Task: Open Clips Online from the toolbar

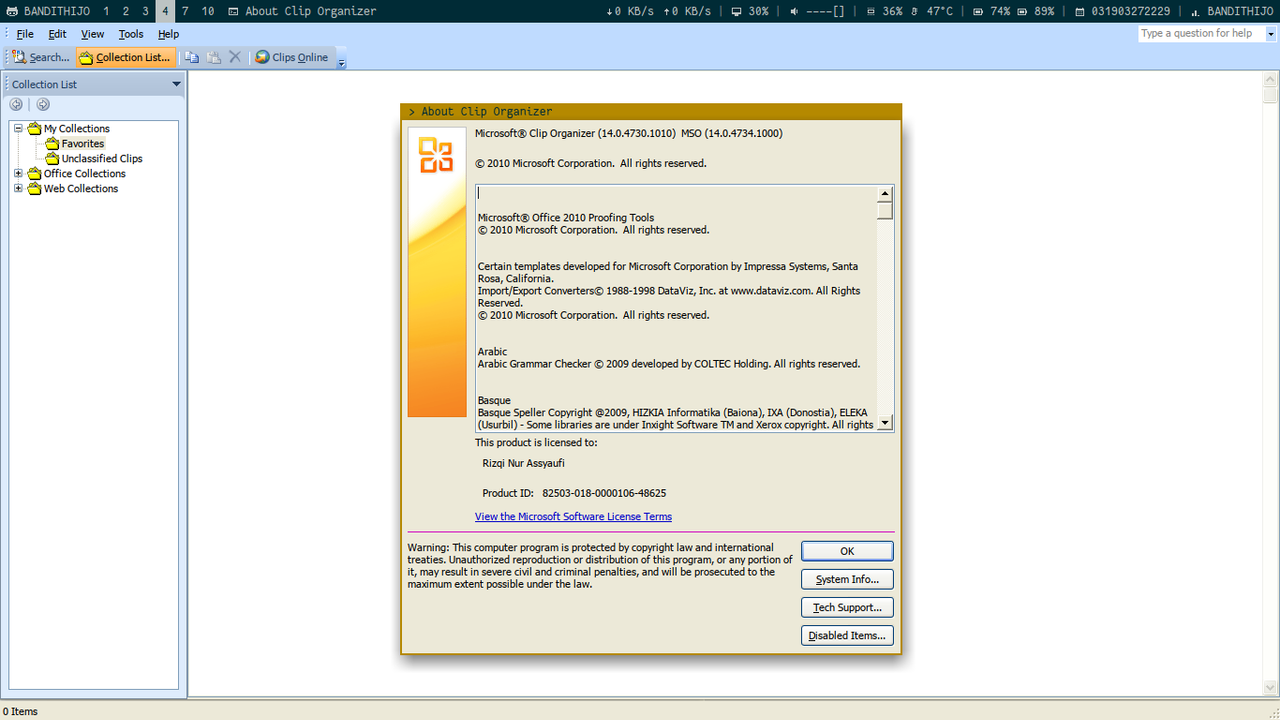Action: pyautogui.click(x=291, y=57)
